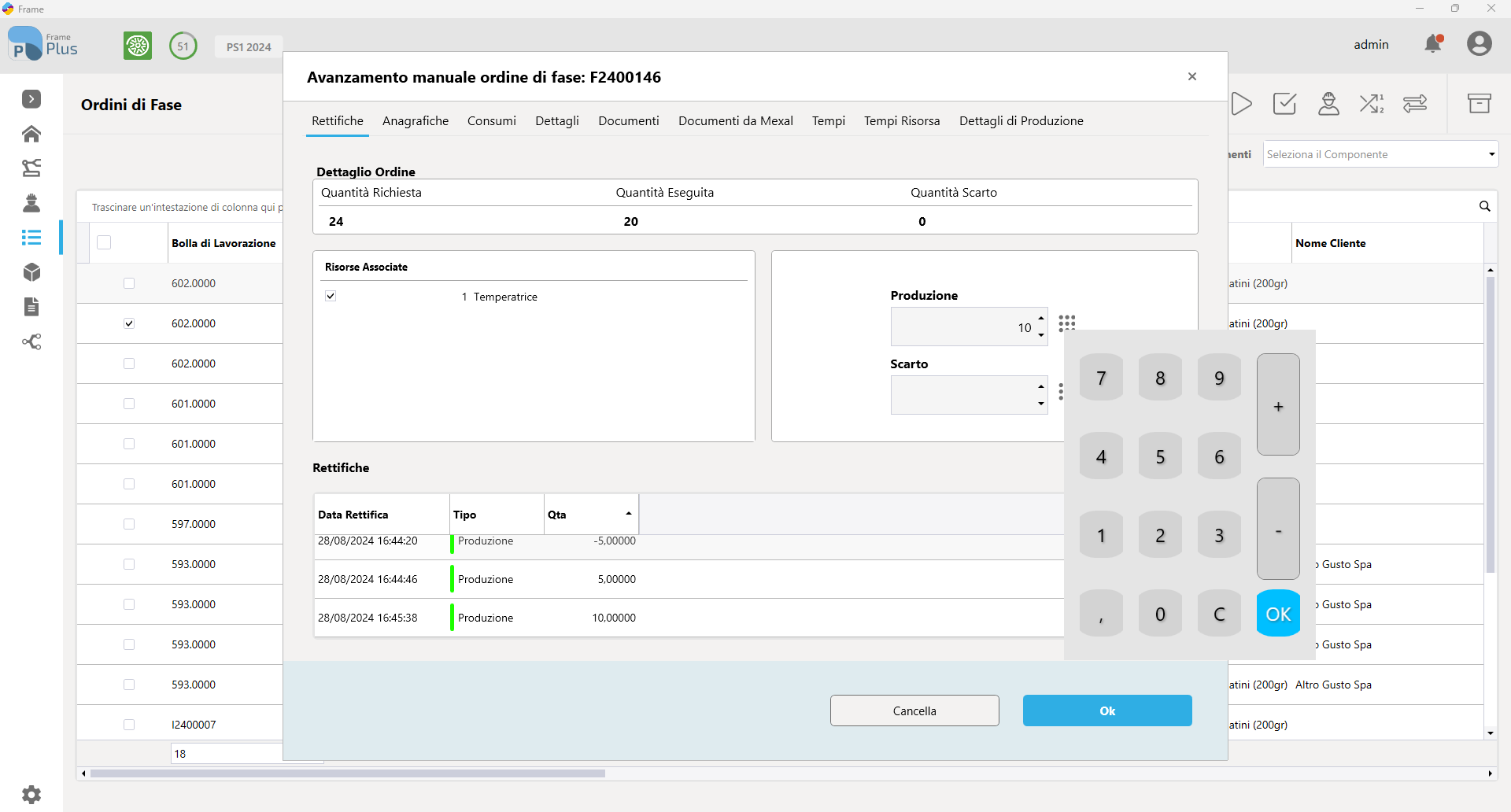Open keypad icon next to Produzione

1066,323
